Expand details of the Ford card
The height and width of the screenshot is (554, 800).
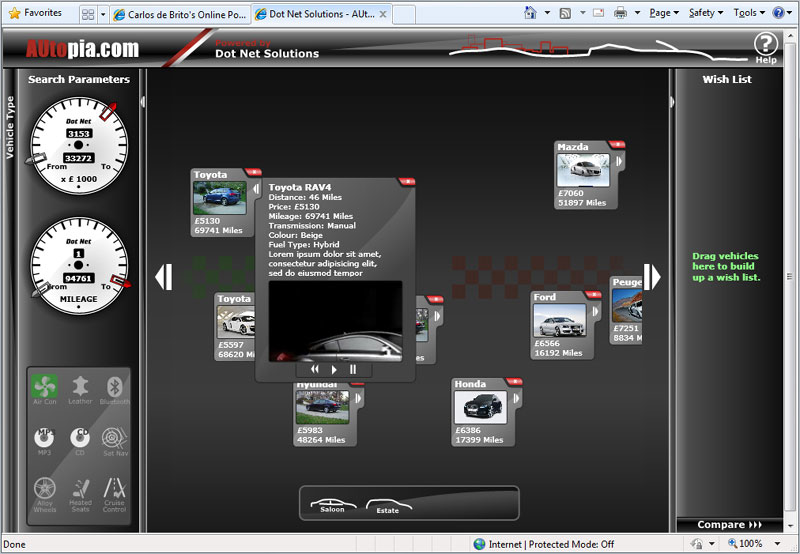[x=594, y=311]
